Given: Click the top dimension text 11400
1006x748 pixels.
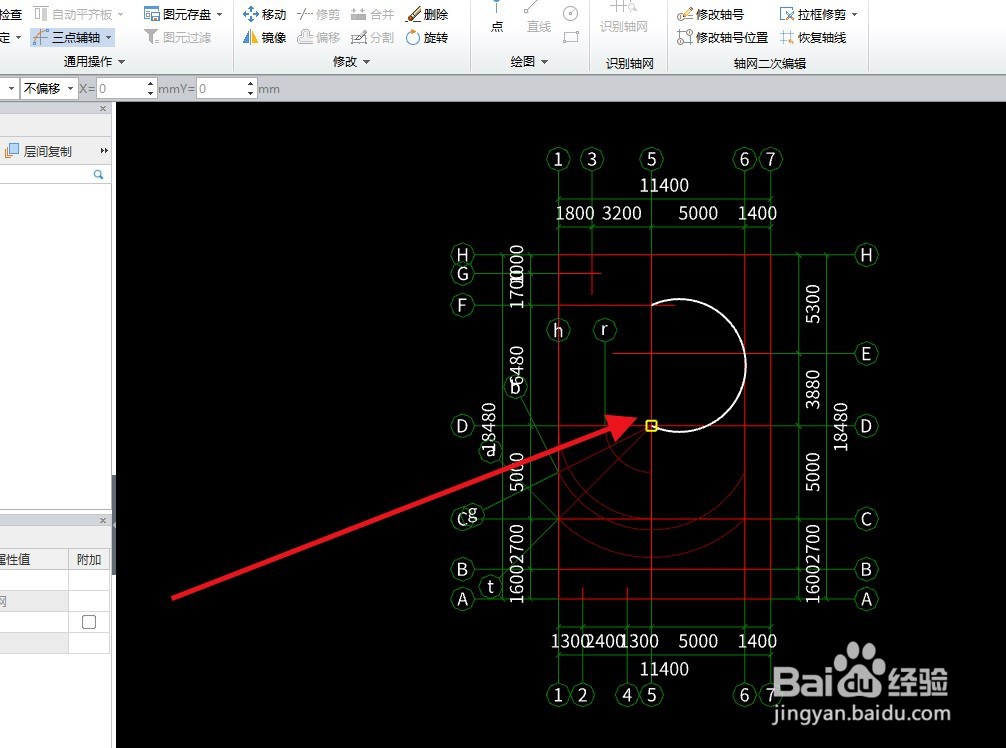Looking at the screenshot, I should click(664, 185).
